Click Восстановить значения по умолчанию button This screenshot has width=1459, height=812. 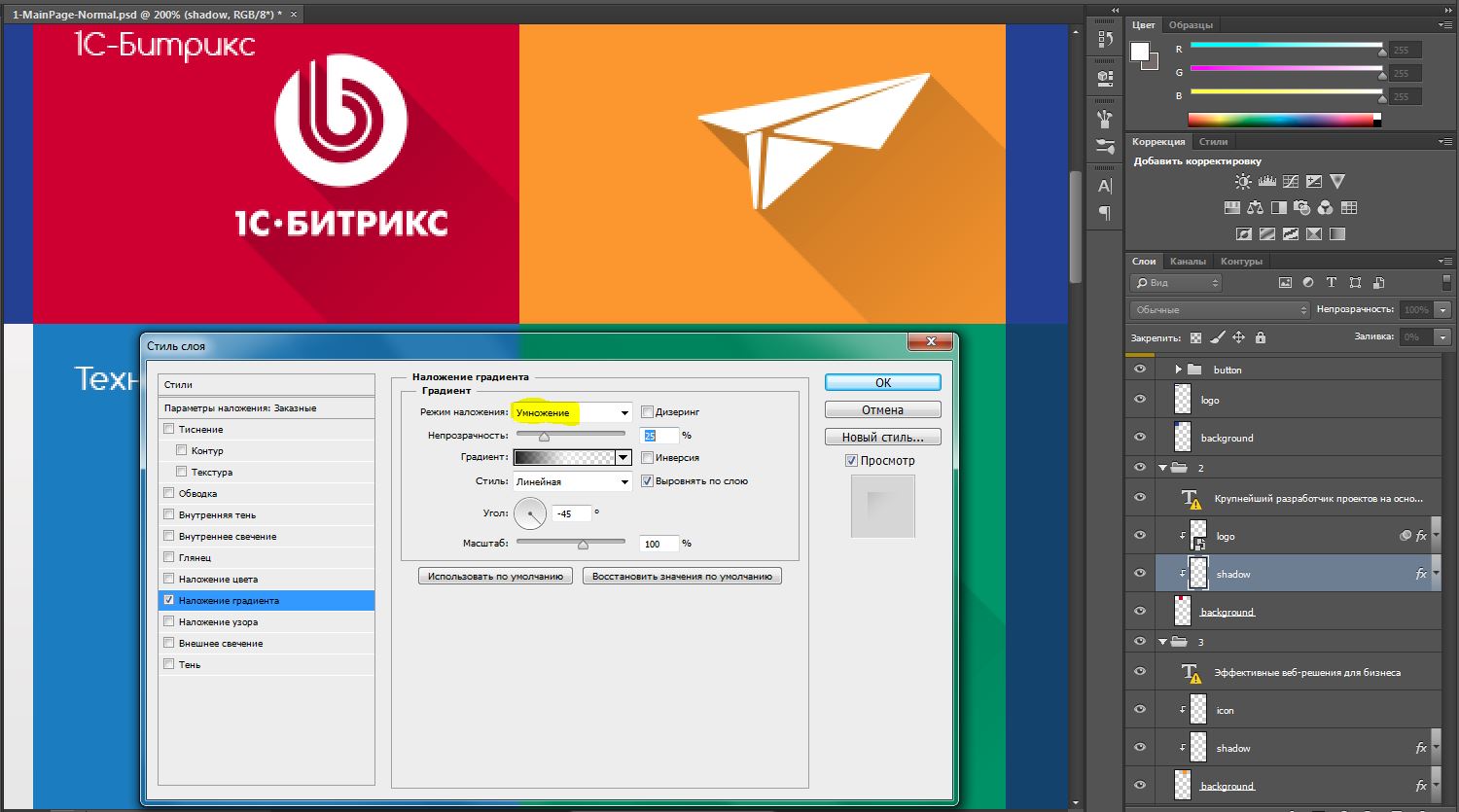coord(682,577)
